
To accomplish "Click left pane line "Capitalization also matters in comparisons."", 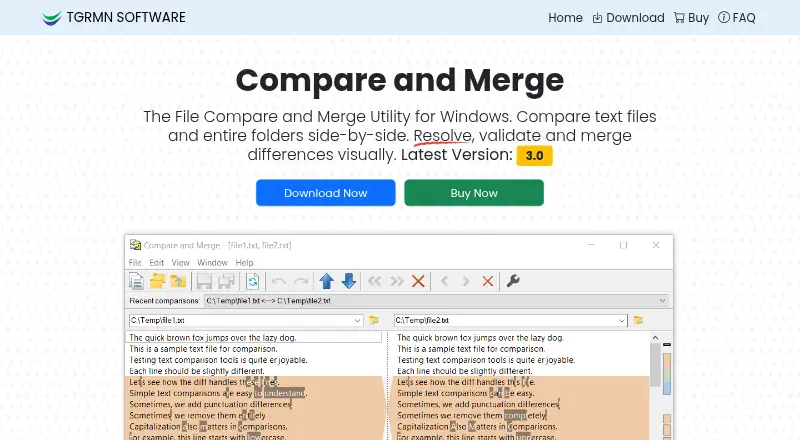I will [208, 427].
